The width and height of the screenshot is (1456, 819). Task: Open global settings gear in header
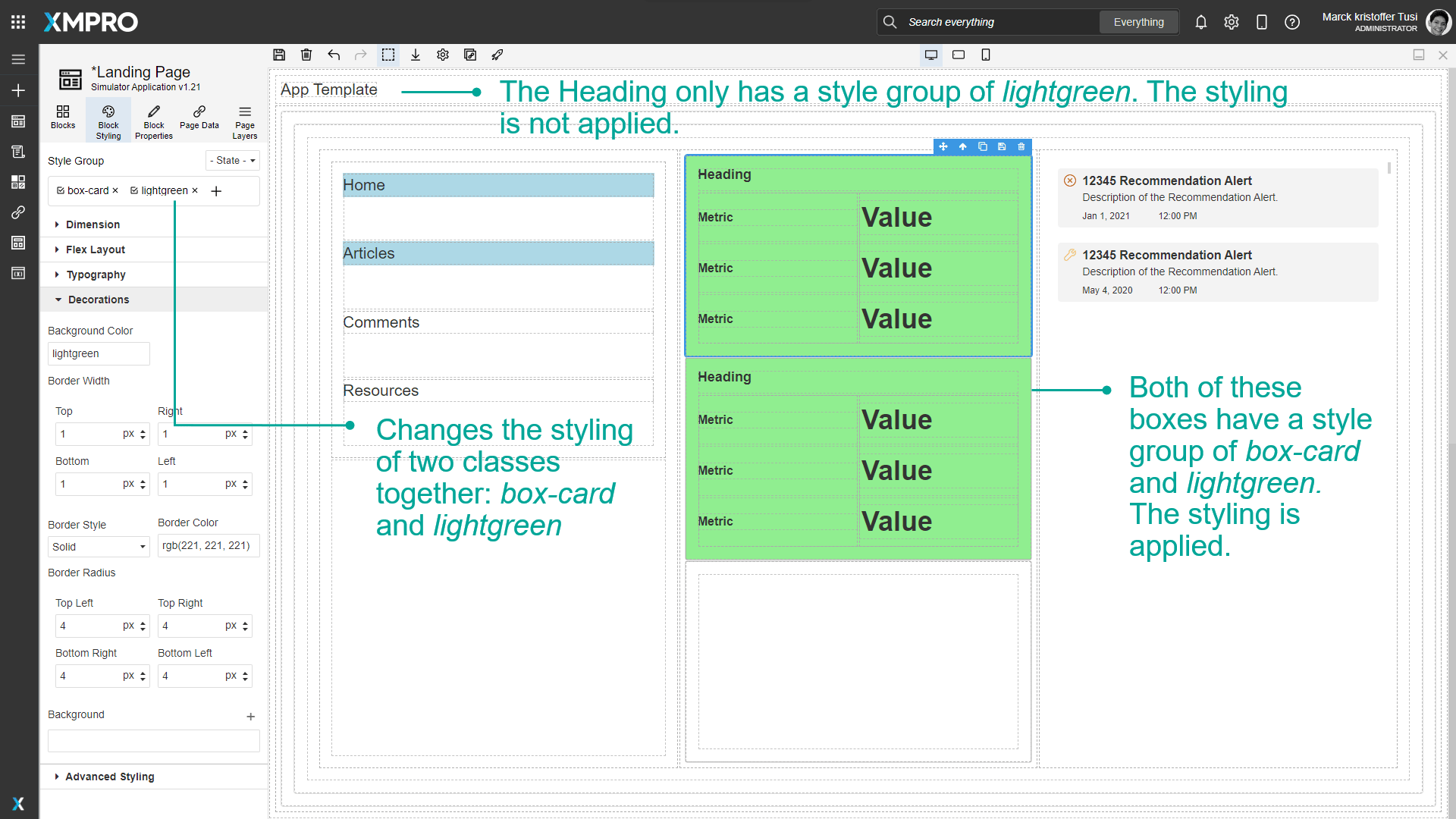point(1232,22)
